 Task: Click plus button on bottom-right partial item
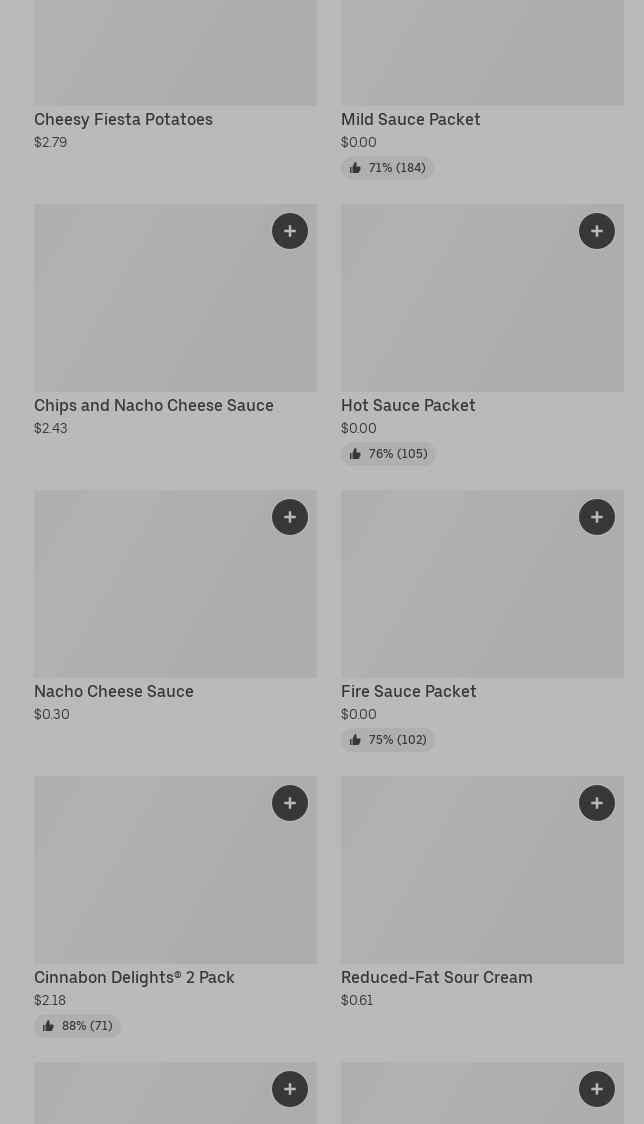[x=597, y=1089]
